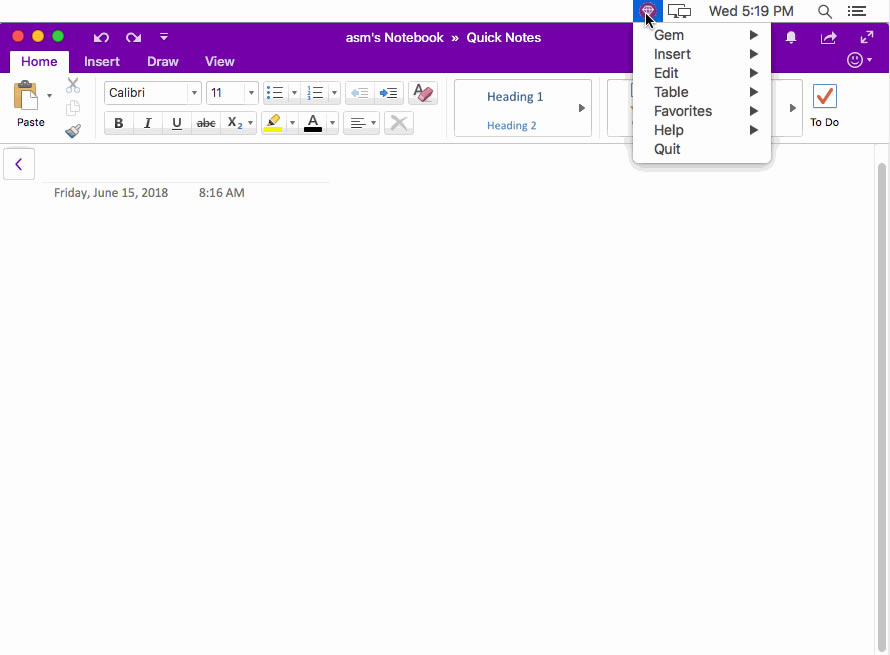Click the Undo arrow icon
The width and height of the screenshot is (890, 655).
tap(100, 37)
